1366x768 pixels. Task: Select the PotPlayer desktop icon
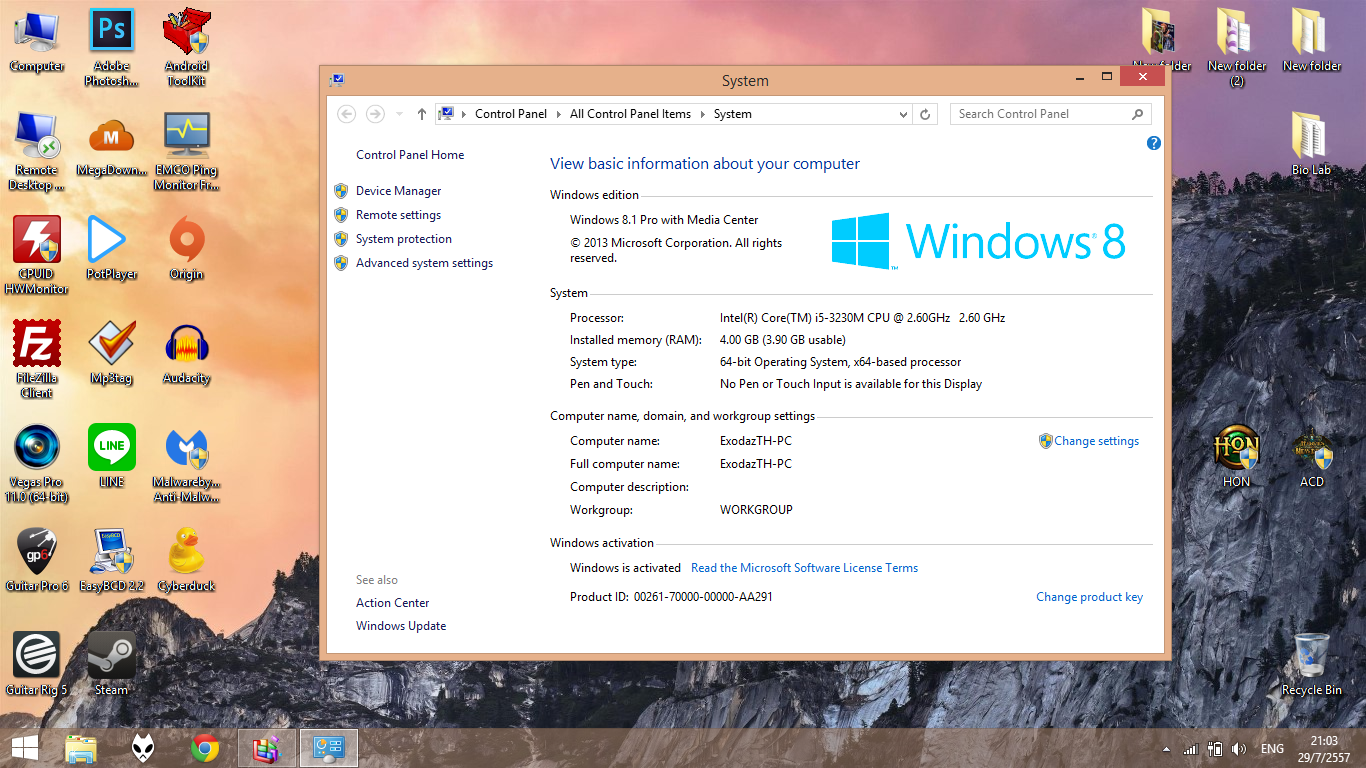pos(112,248)
